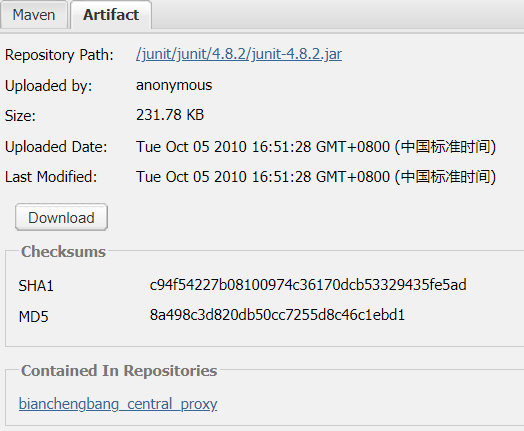Image resolution: width=524 pixels, height=431 pixels.
Task: Click the 'Uploaded by:' label
Action: point(48,86)
